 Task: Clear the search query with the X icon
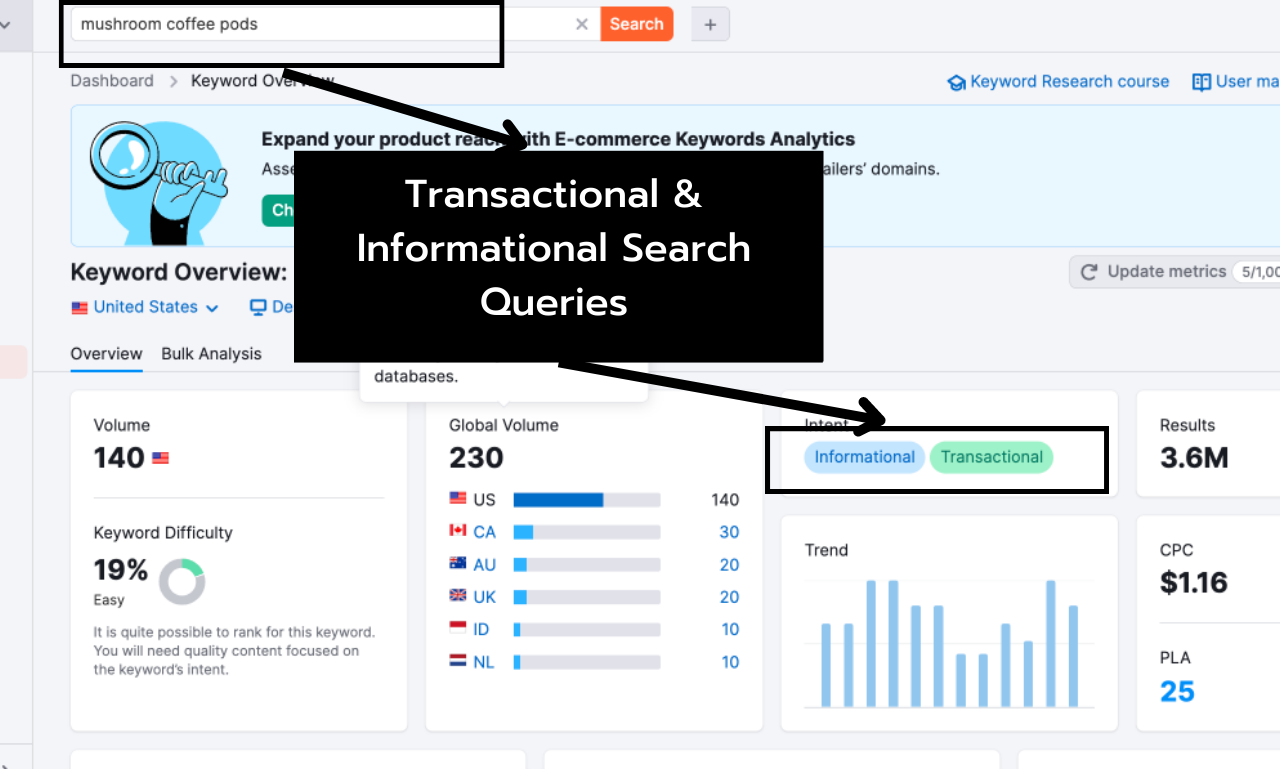click(582, 24)
